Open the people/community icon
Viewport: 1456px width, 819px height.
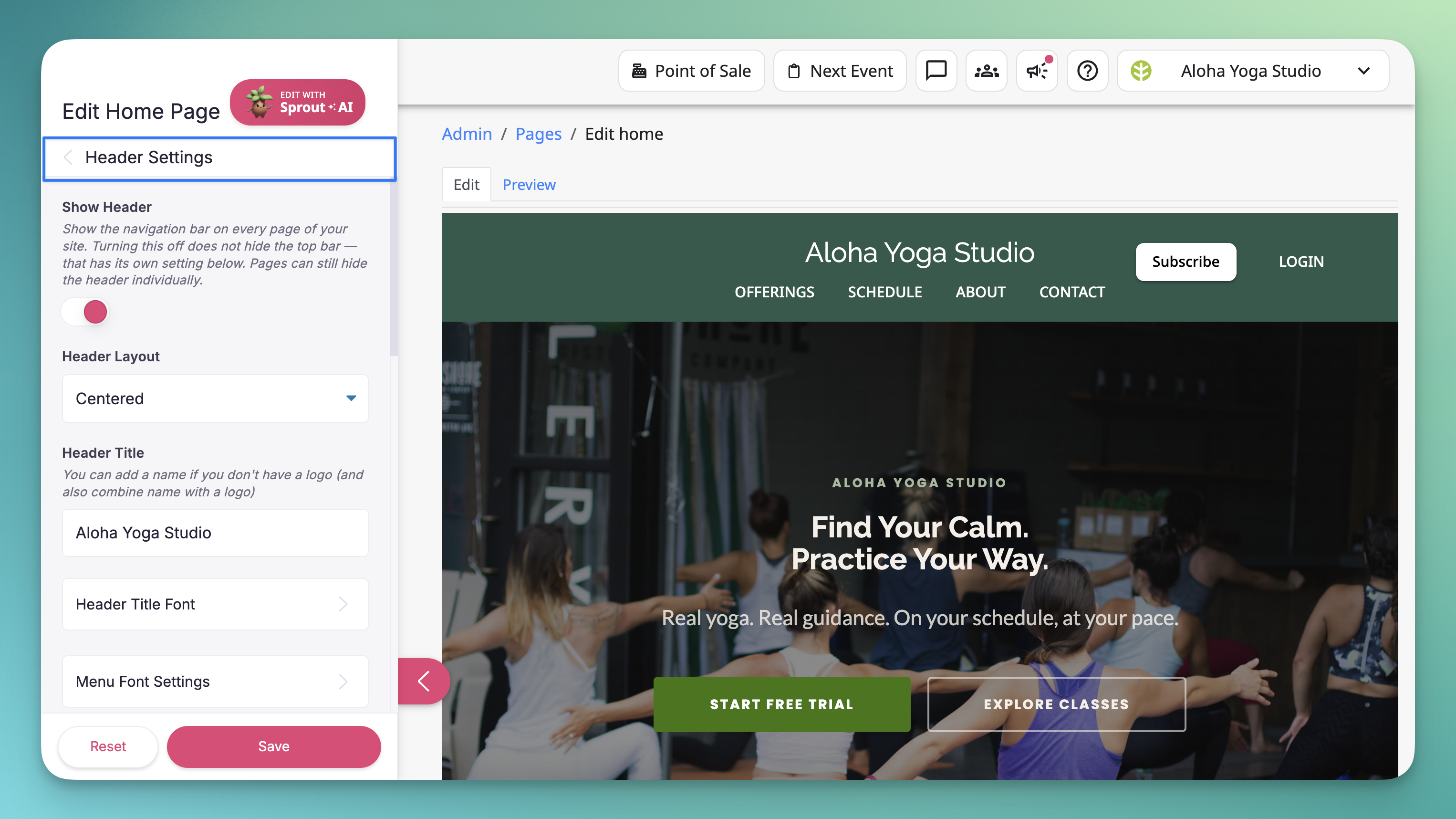point(986,71)
